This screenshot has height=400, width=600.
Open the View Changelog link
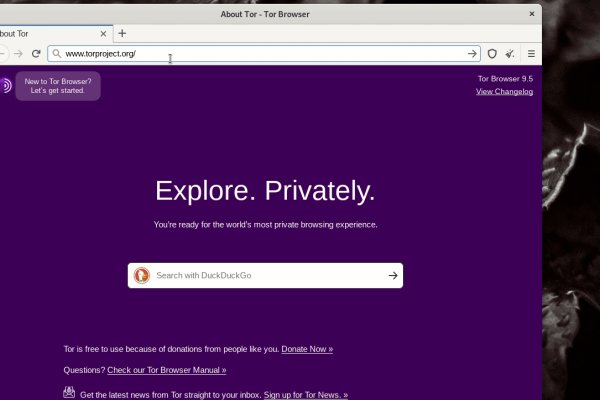pyautogui.click(x=504, y=92)
